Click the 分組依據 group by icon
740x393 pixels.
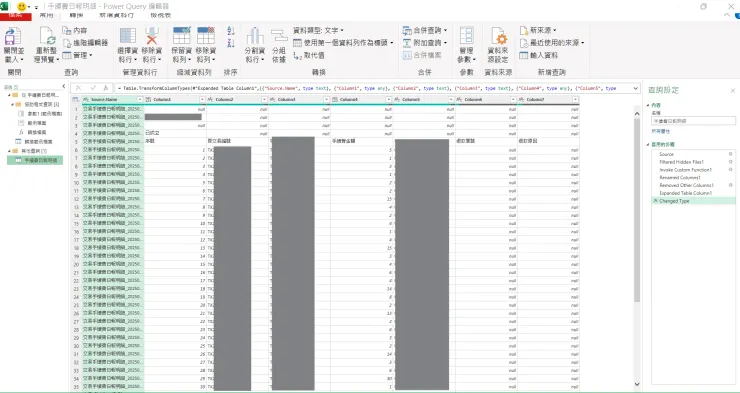coord(279,36)
